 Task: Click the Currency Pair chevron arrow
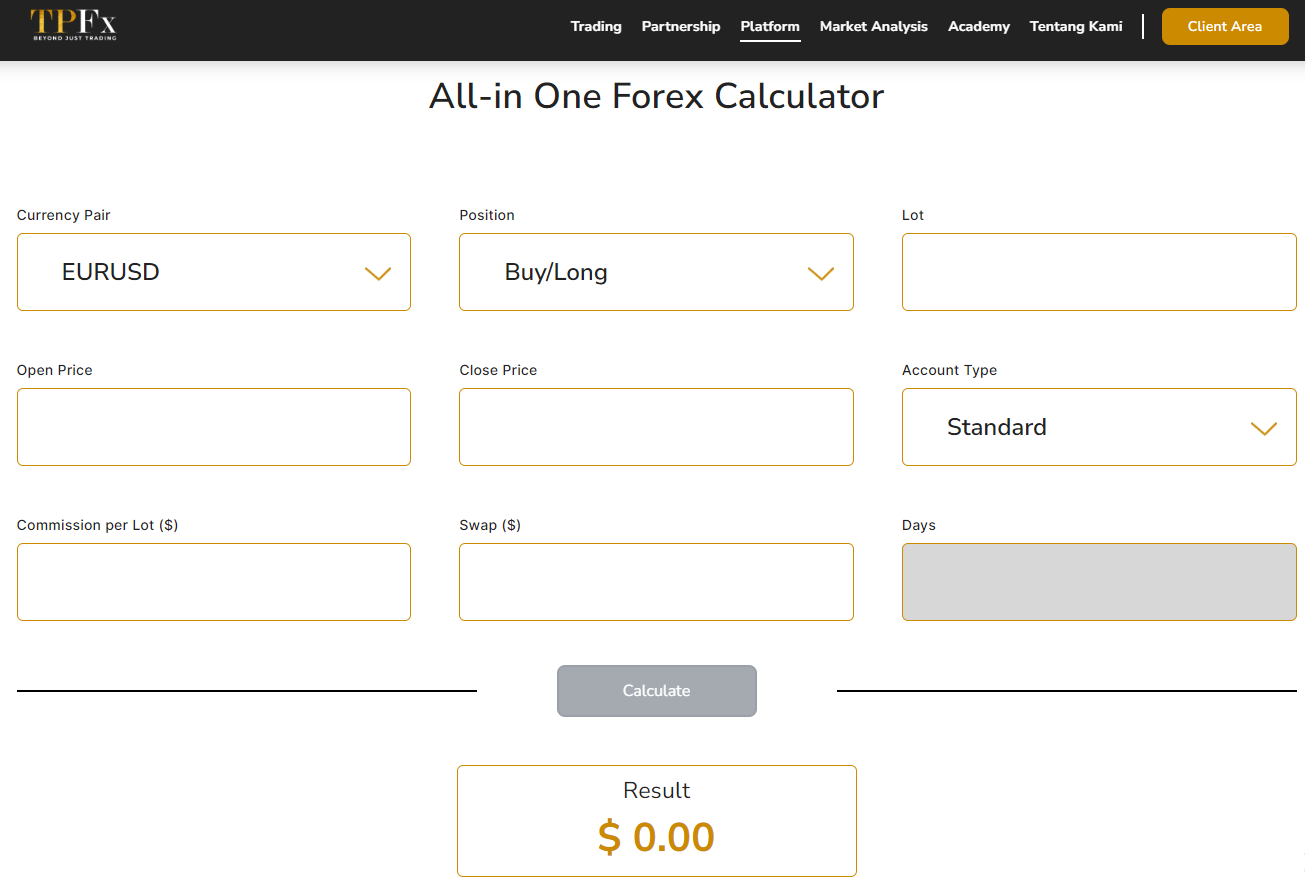pos(378,273)
